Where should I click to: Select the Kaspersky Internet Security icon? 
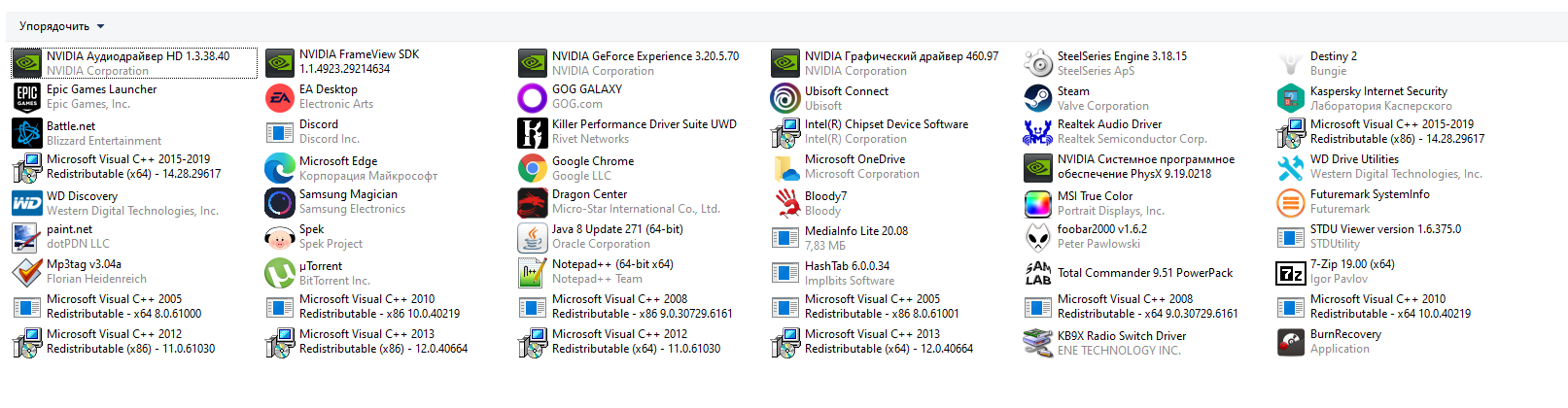click(1291, 98)
